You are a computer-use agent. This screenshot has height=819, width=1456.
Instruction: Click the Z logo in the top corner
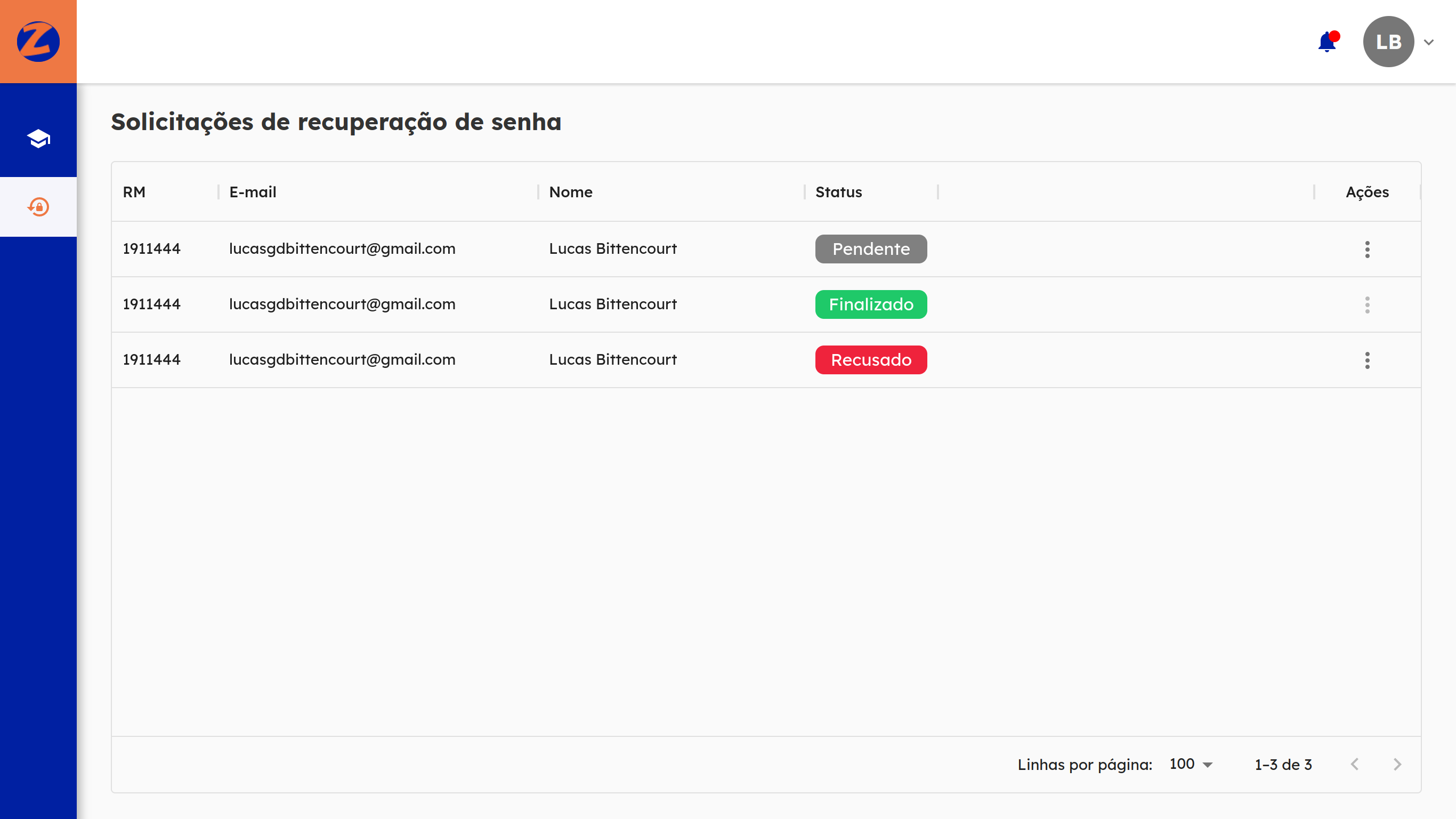38,41
